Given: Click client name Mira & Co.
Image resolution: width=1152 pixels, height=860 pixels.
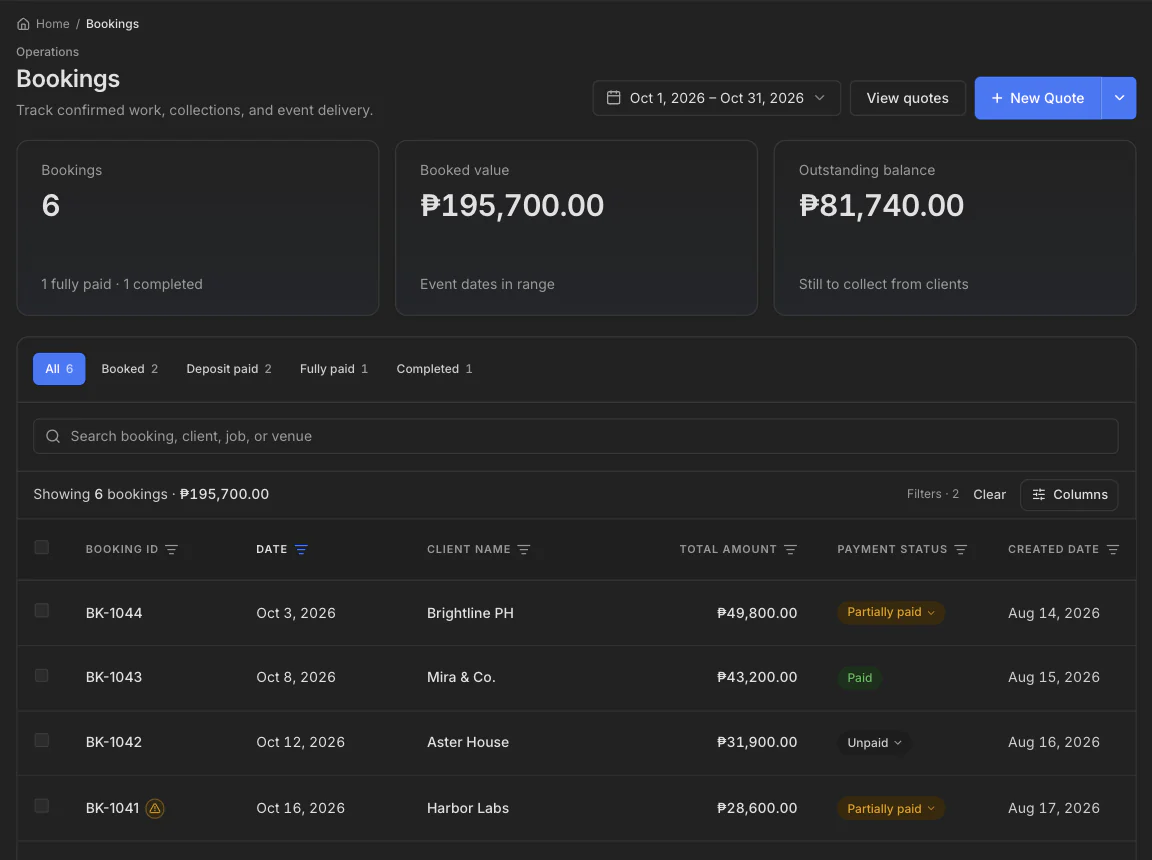Looking at the screenshot, I should click(461, 677).
